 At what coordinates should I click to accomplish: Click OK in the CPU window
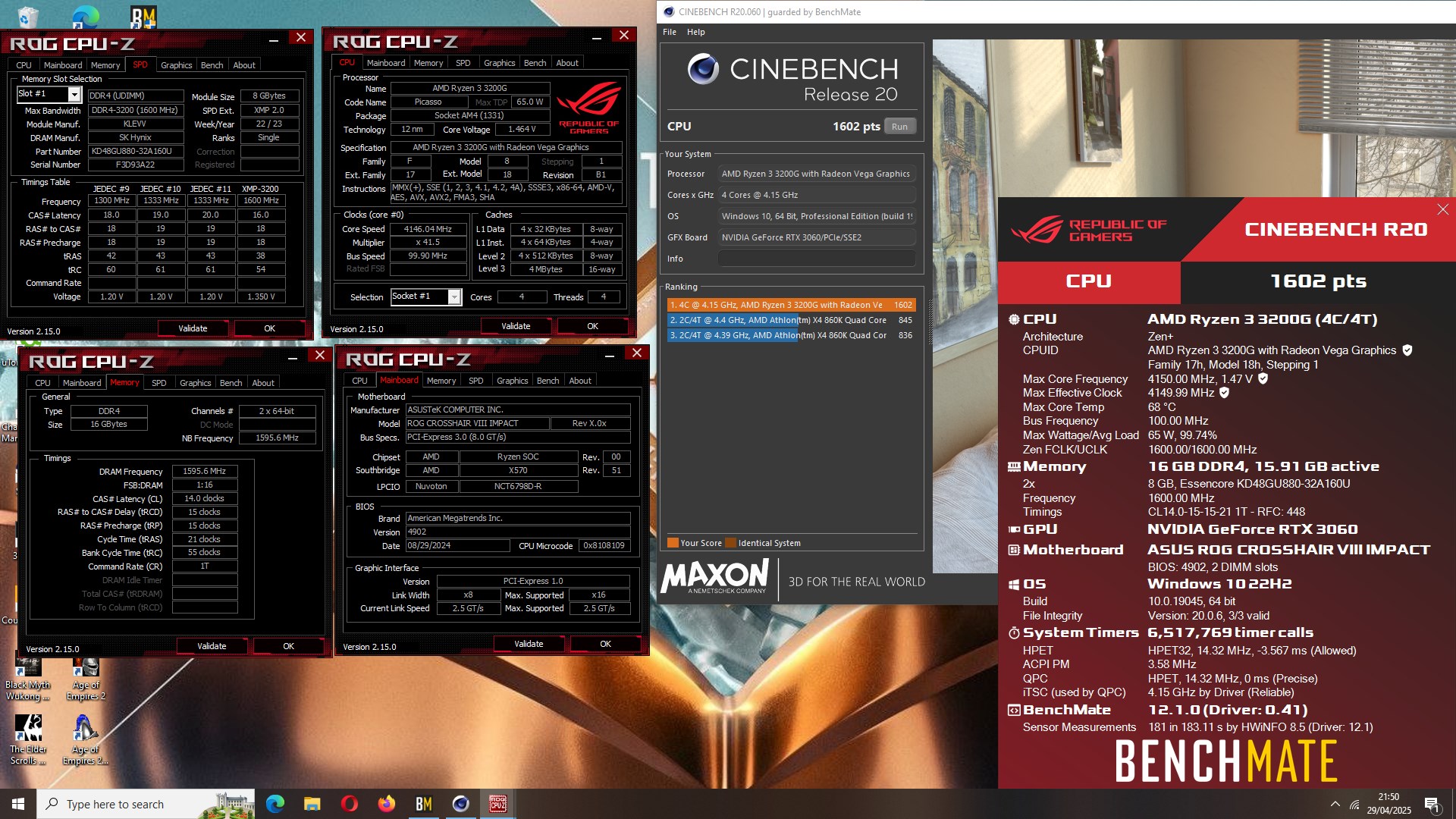click(x=592, y=326)
